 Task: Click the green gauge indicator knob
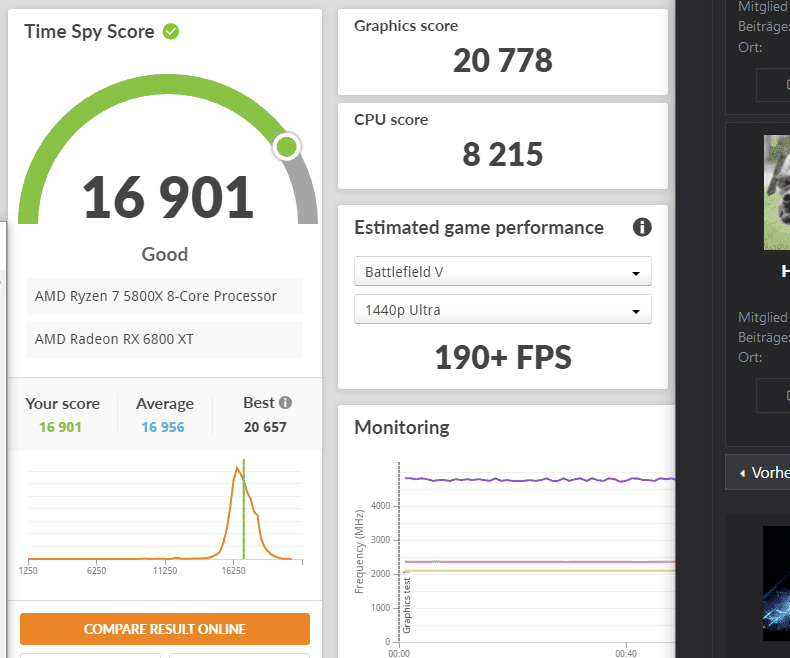tap(287, 147)
